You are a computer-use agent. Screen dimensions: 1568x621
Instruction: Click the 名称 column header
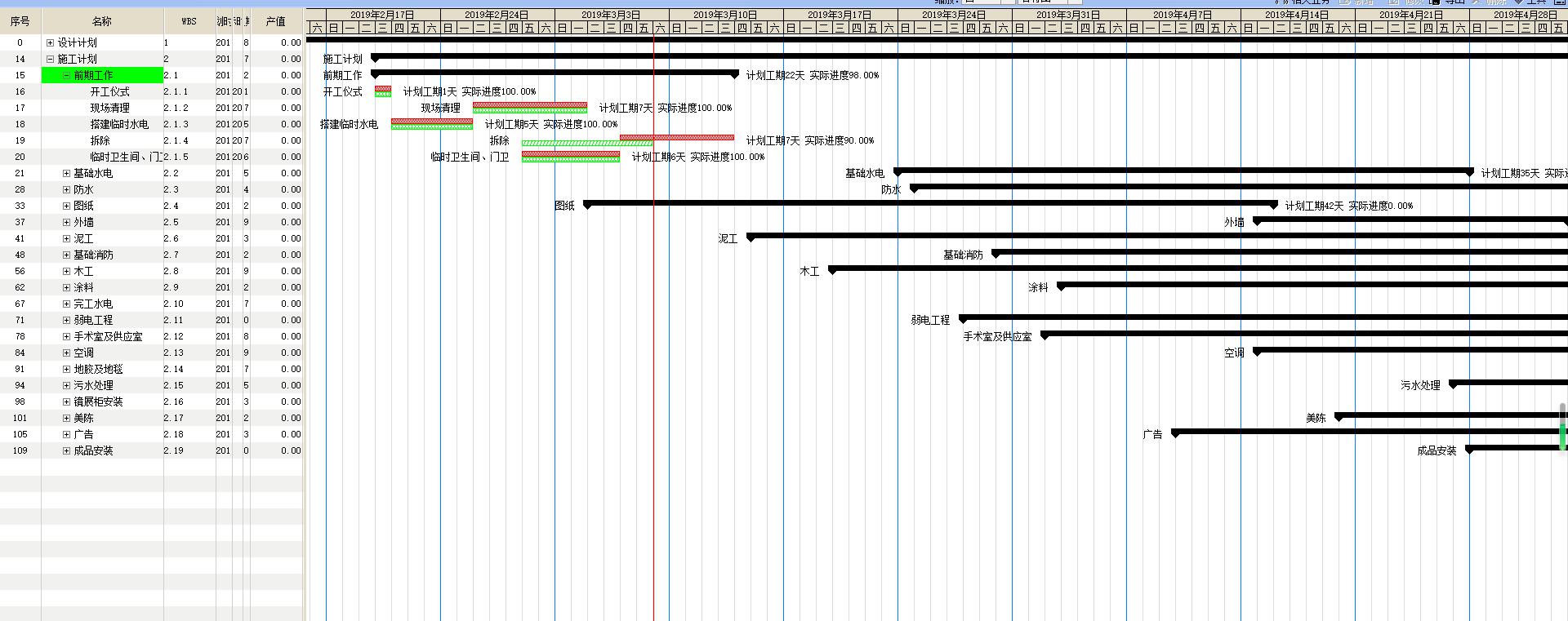101,21
